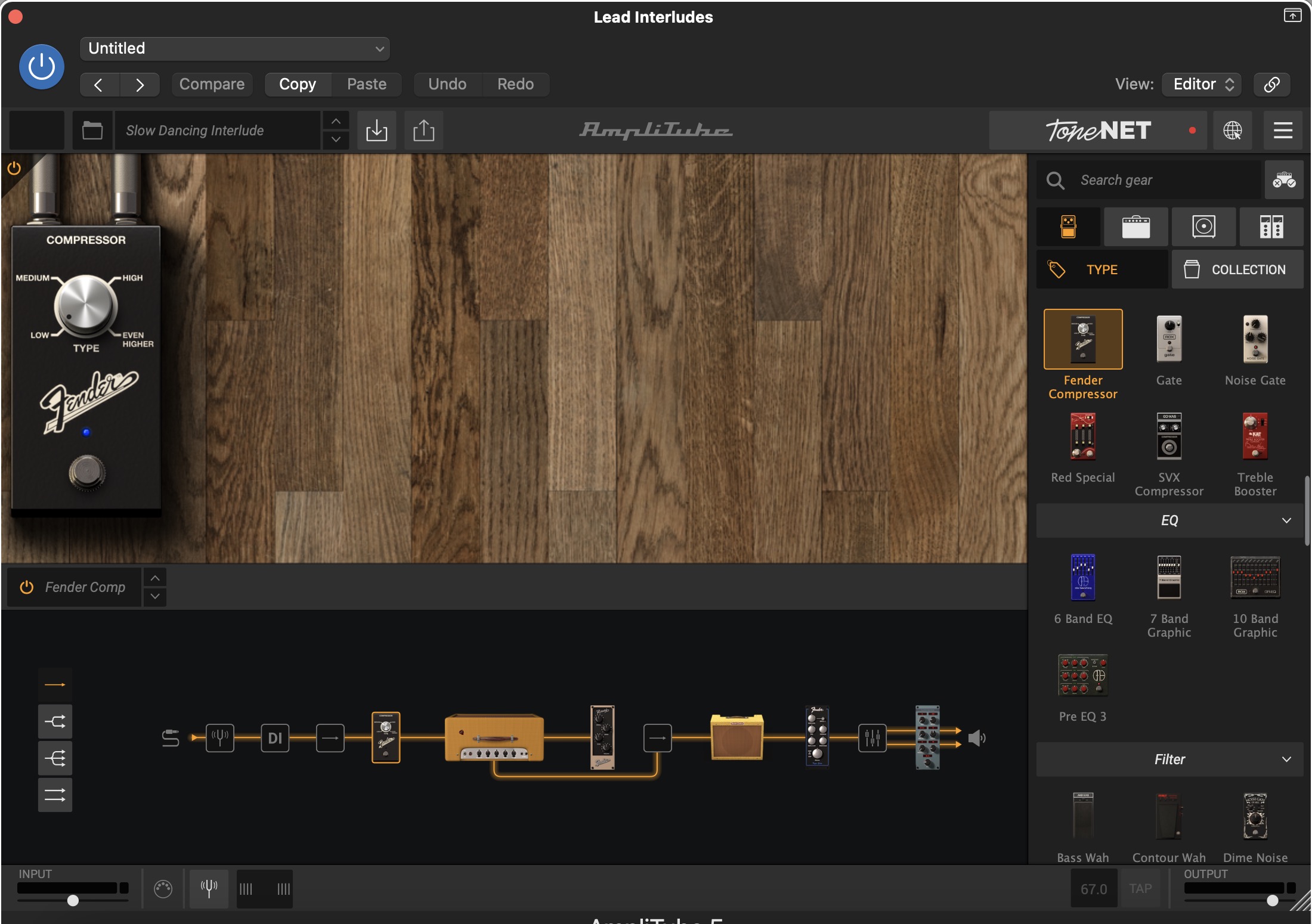Select the Slow Dancing Interlude preset name

(218, 130)
